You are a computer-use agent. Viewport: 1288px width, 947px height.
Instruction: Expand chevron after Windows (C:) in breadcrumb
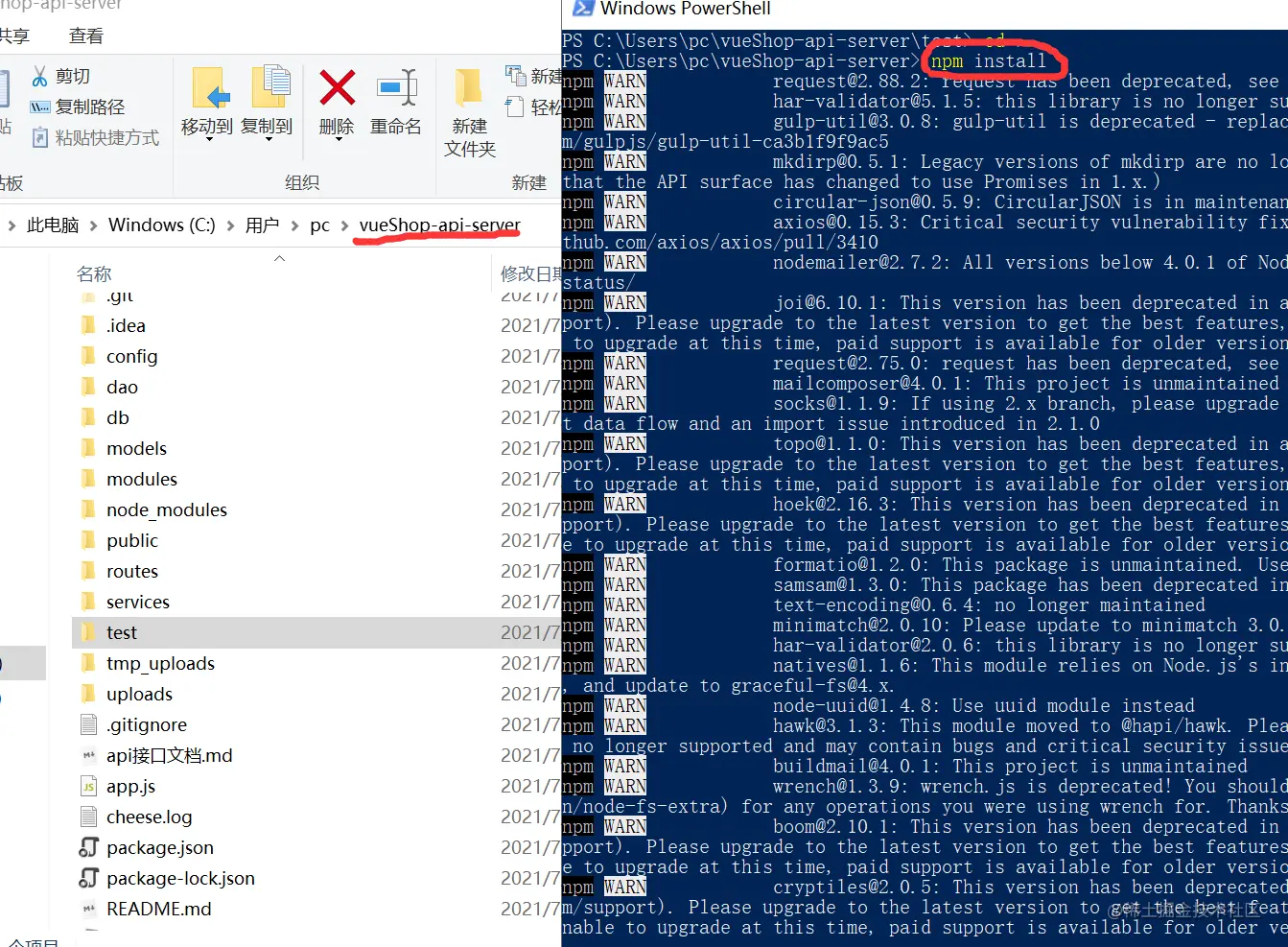click(x=230, y=226)
